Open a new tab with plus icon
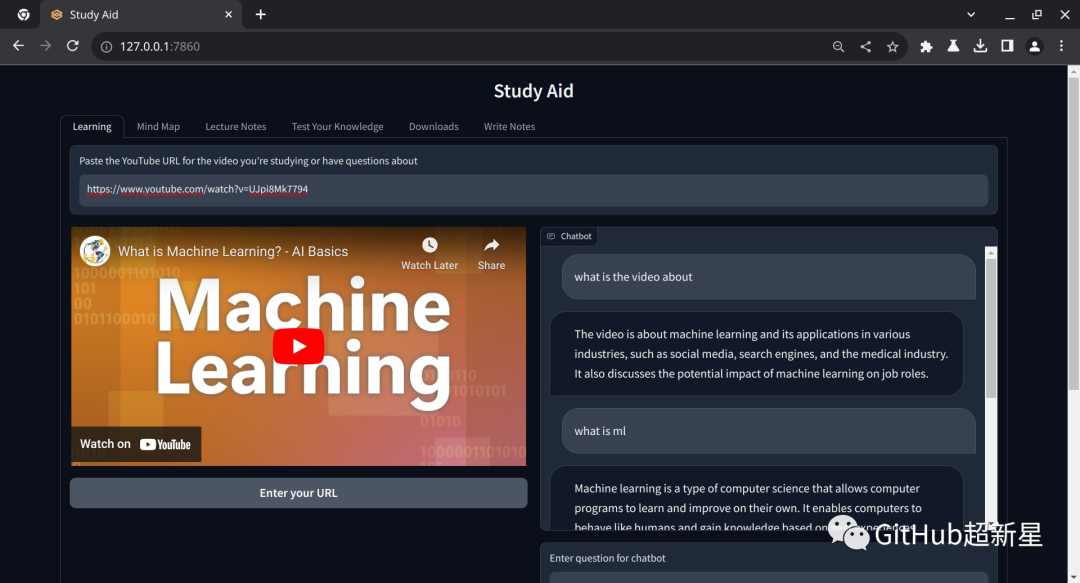The width and height of the screenshot is (1080, 583). (260, 14)
